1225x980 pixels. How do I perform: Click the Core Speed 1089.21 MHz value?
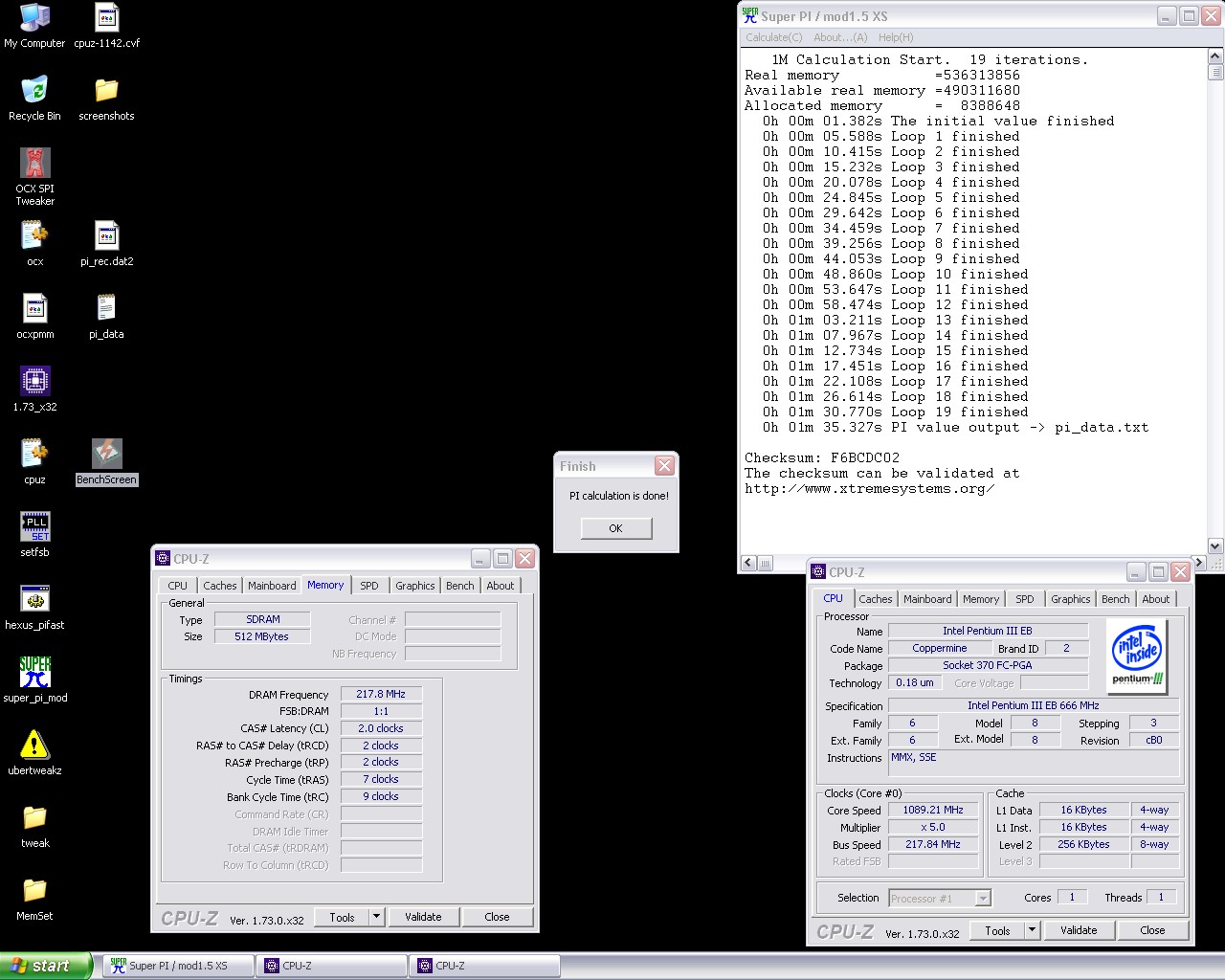click(933, 810)
